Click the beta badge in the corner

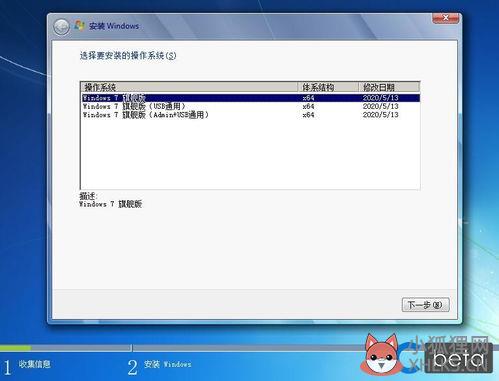(458, 359)
